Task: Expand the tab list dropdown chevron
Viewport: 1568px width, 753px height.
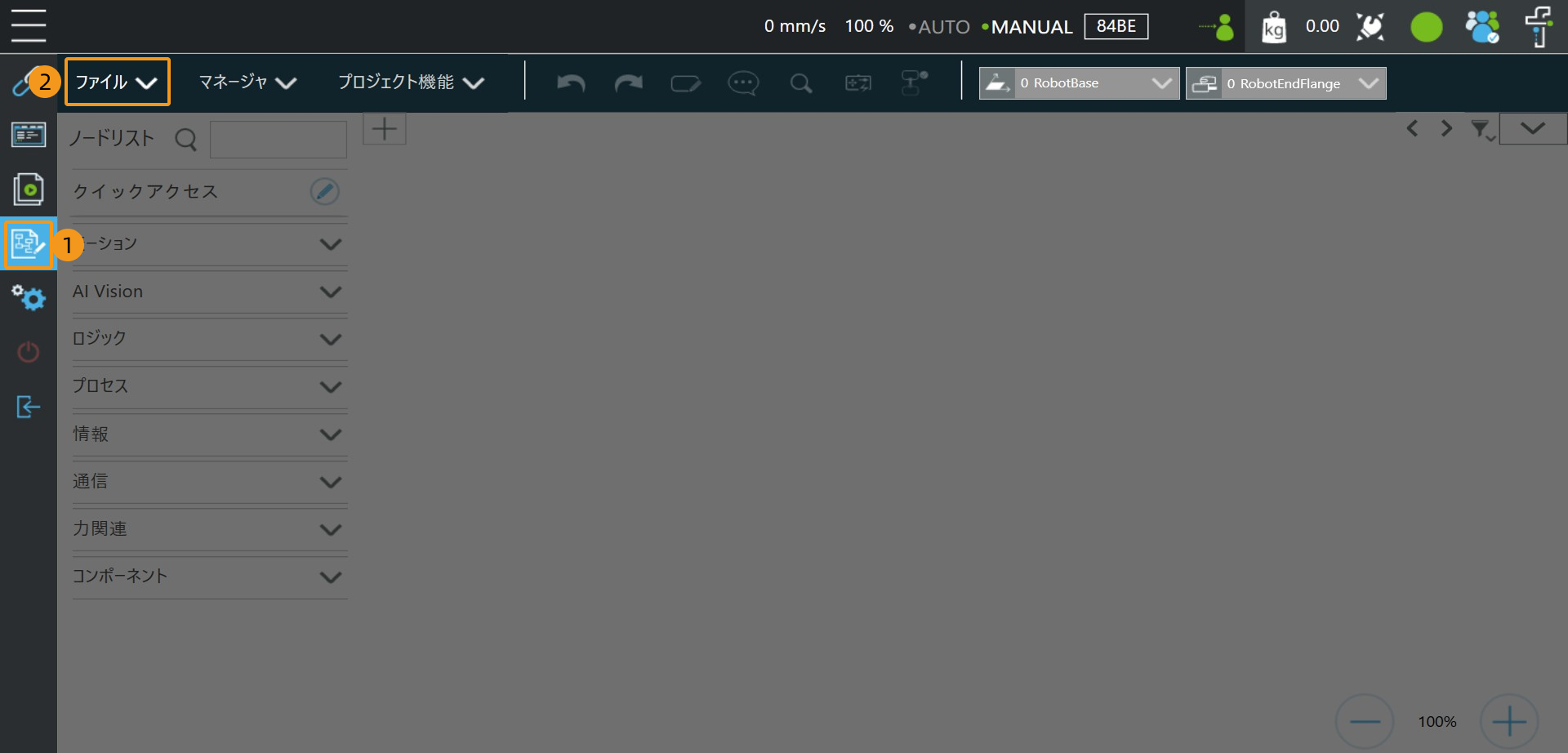Action: (1533, 128)
